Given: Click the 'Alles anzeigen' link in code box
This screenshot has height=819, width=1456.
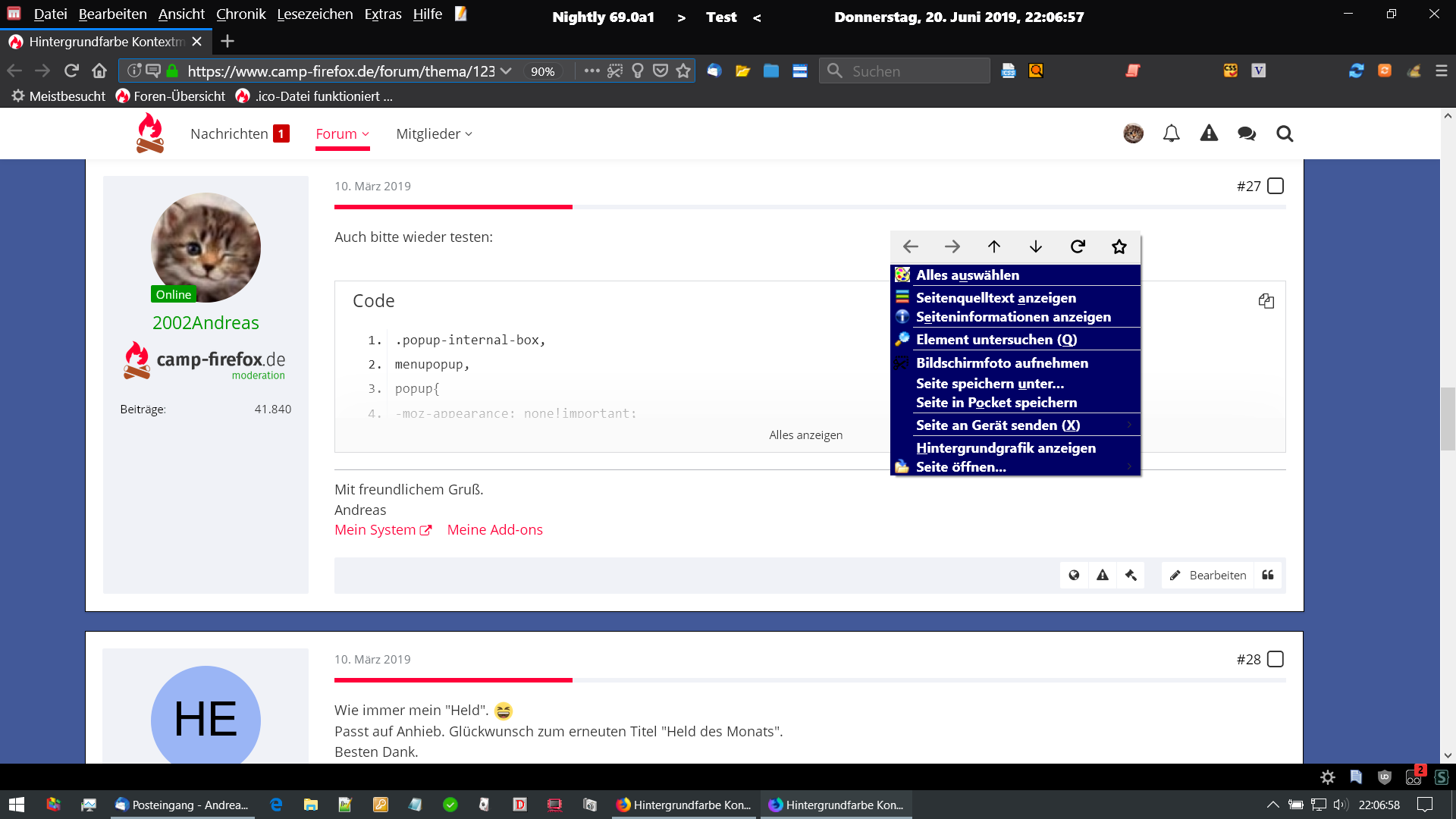Looking at the screenshot, I should point(805,435).
